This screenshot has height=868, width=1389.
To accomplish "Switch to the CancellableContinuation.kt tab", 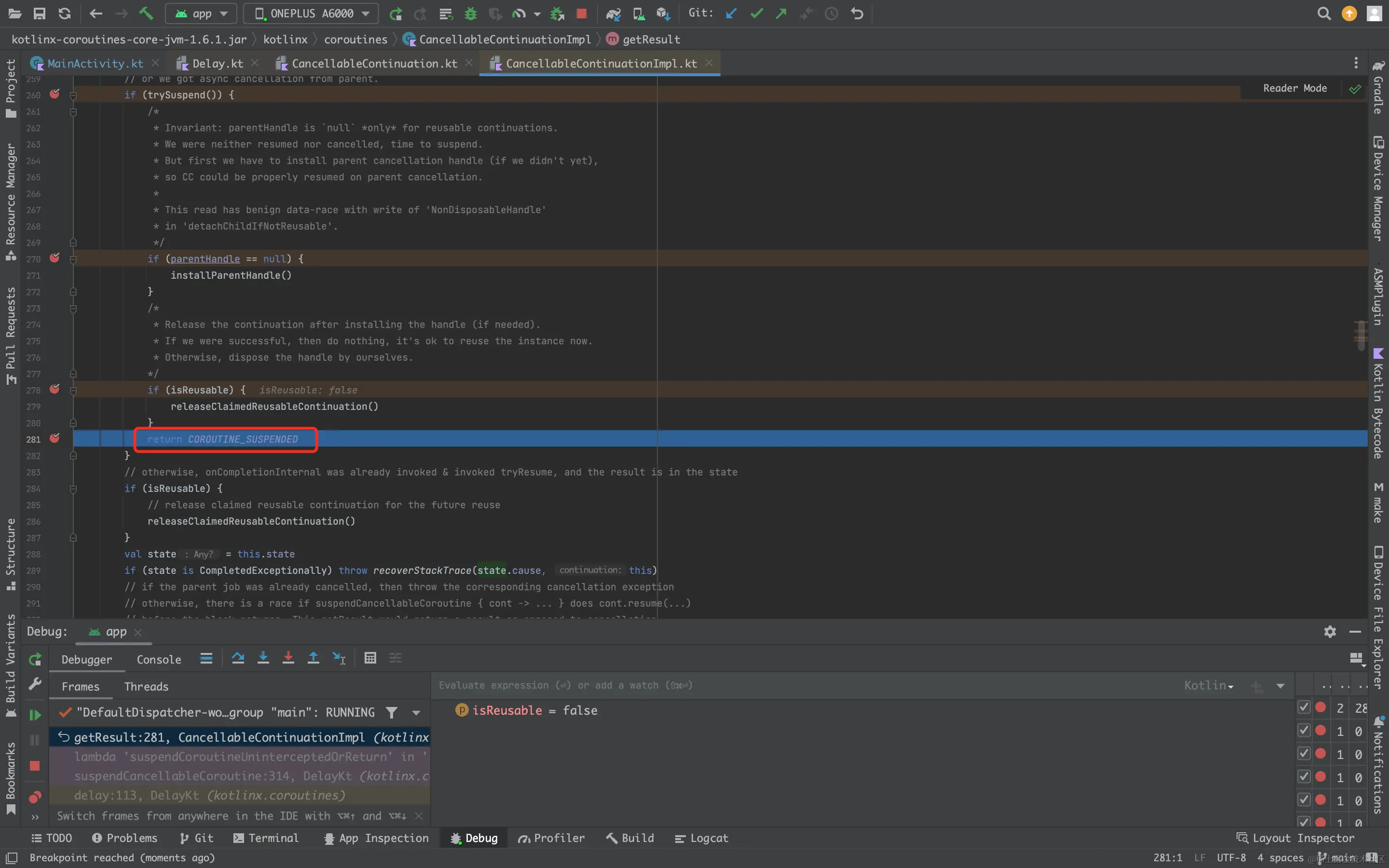I will point(374,63).
